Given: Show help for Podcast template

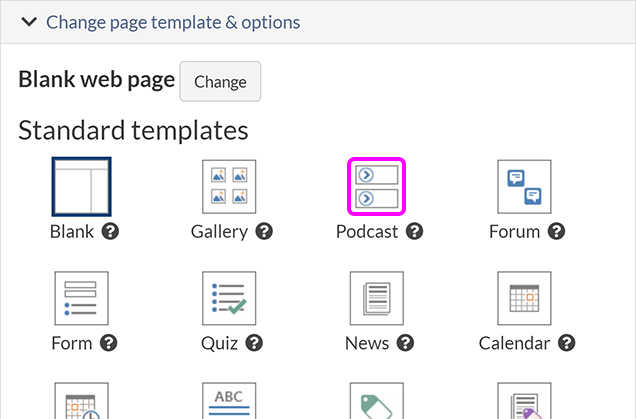Looking at the screenshot, I should pos(414,232).
